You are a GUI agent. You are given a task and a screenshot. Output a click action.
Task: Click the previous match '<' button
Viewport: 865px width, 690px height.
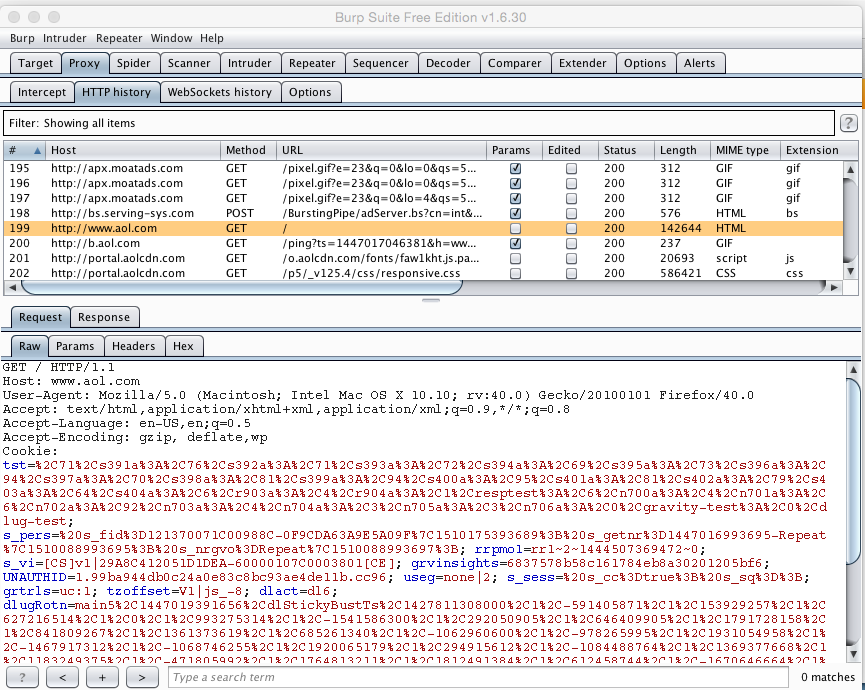tap(62, 677)
